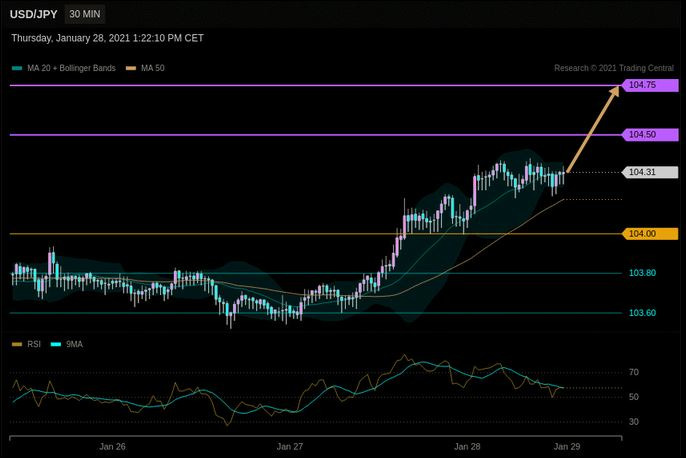Screen dimensions: 686x458
Task: Click the Jan 29 date axis label
Action: 567,447
